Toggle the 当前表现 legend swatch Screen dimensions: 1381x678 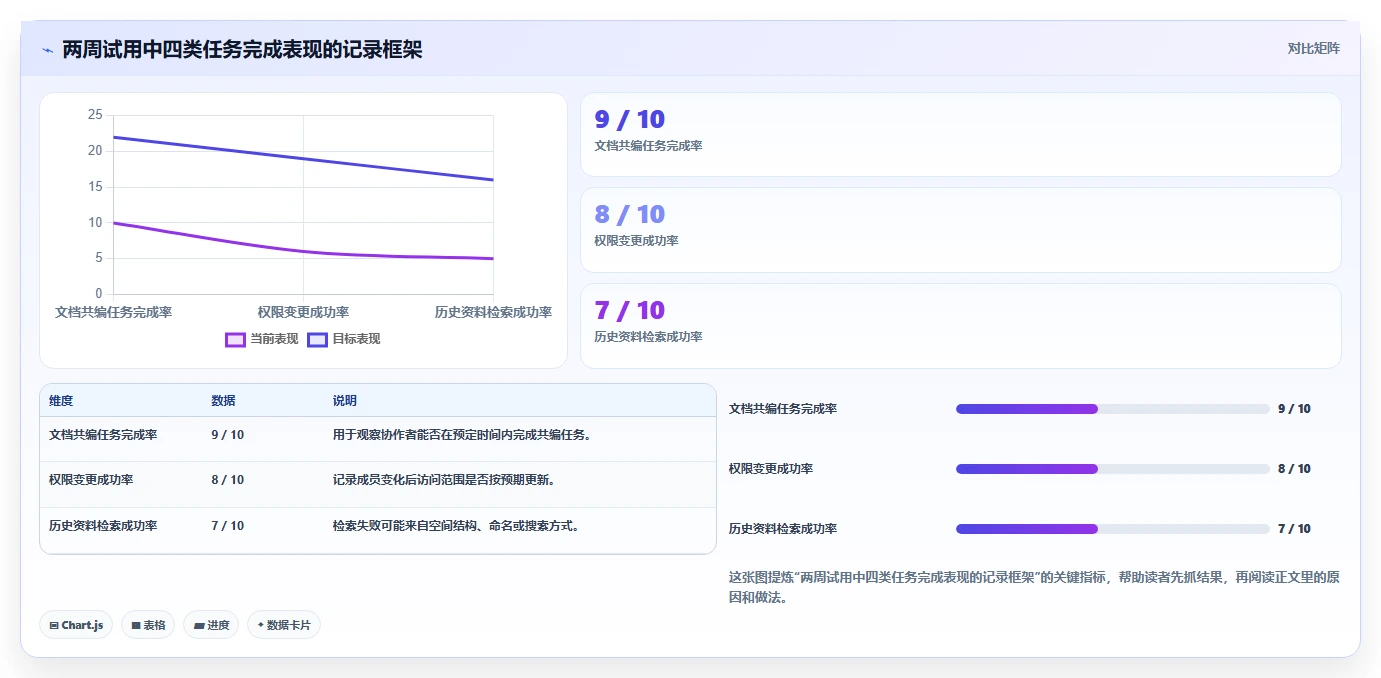pyautogui.click(x=235, y=339)
